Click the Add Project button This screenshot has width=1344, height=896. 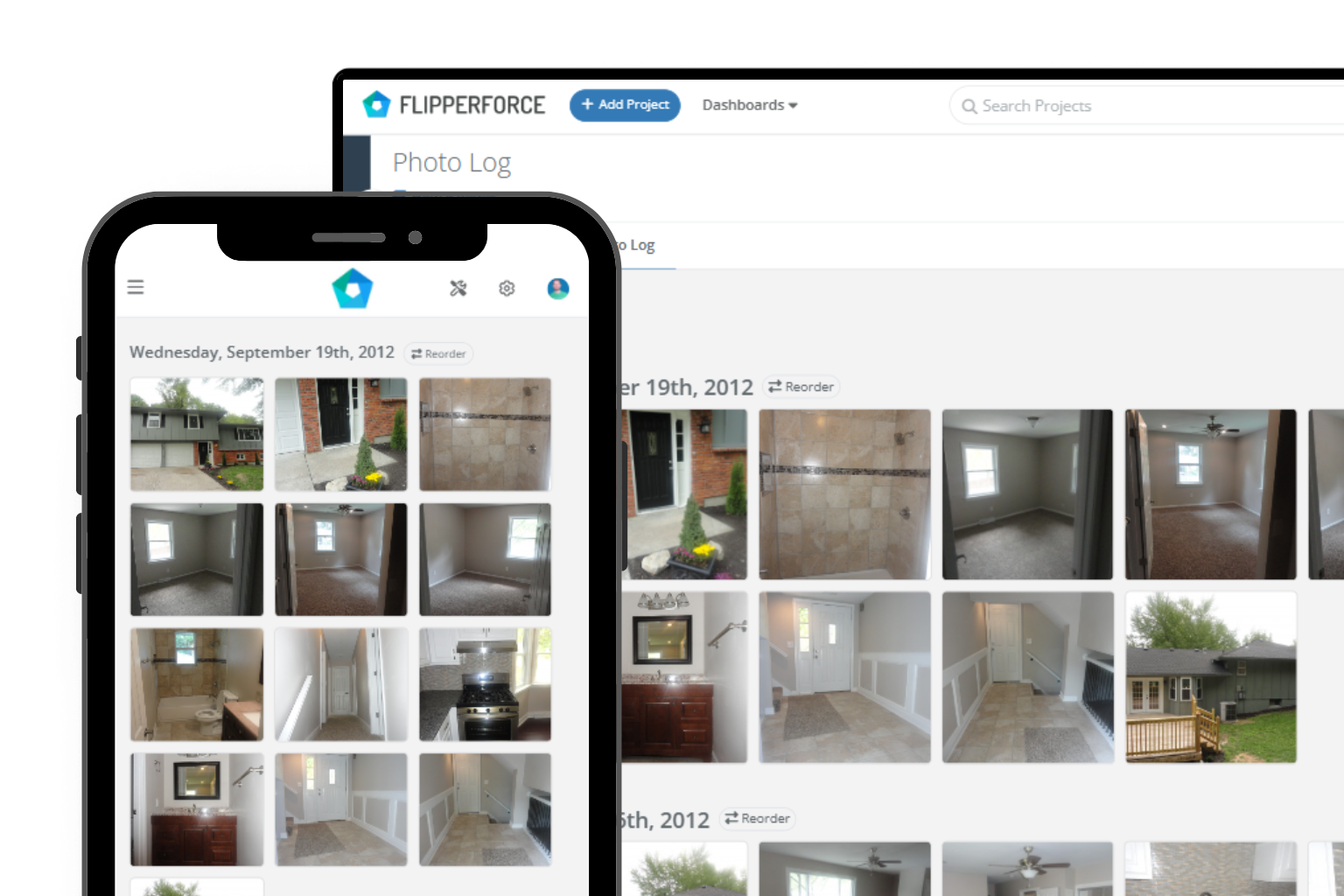click(x=625, y=105)
